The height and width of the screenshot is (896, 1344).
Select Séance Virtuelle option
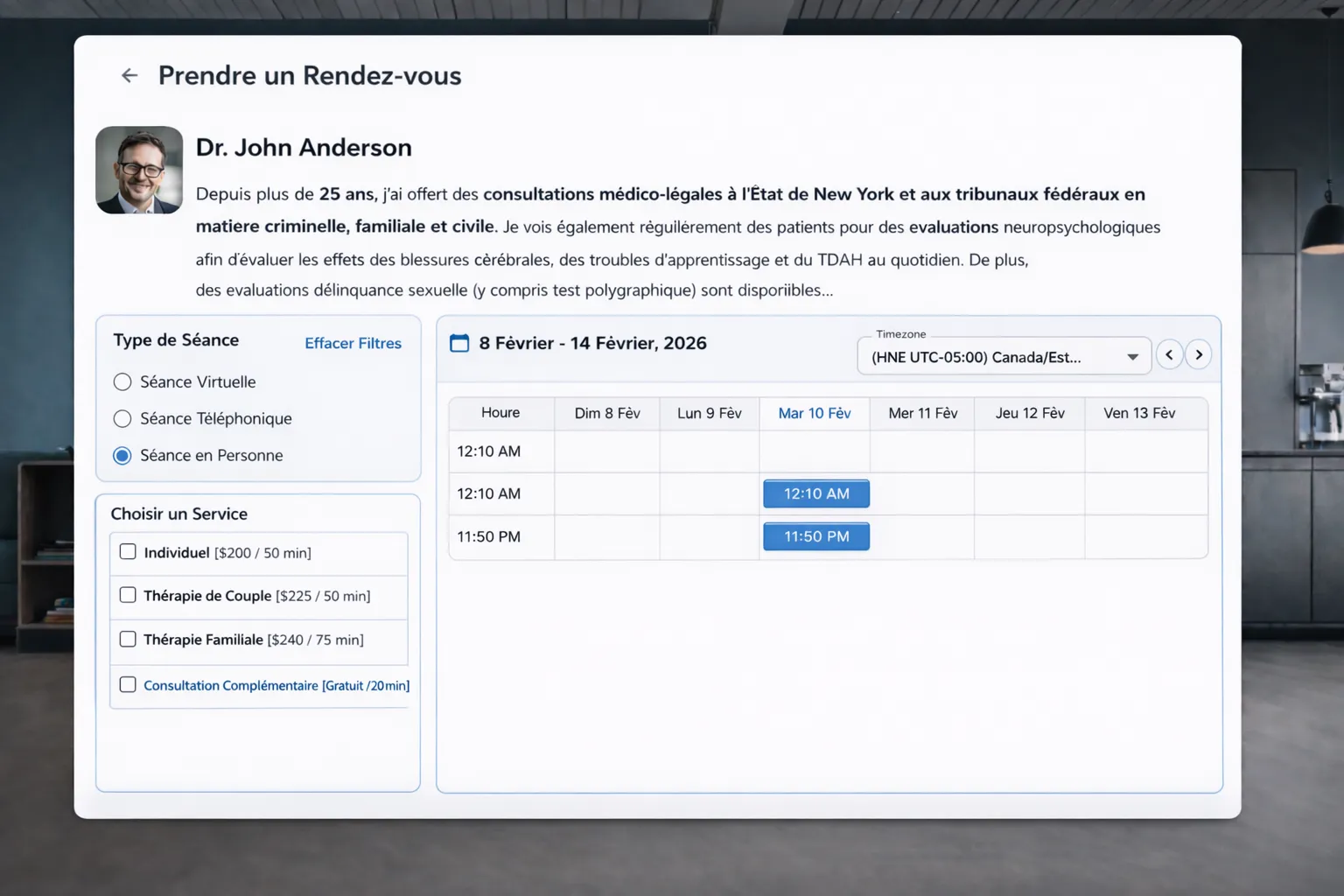pos(122,382)
